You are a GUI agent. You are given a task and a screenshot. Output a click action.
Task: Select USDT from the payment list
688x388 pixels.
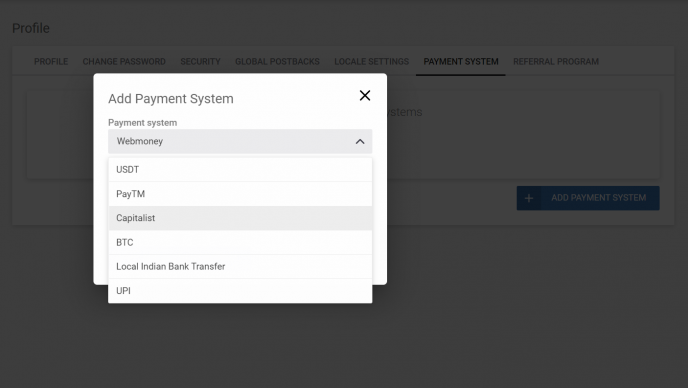coord(240,169)
